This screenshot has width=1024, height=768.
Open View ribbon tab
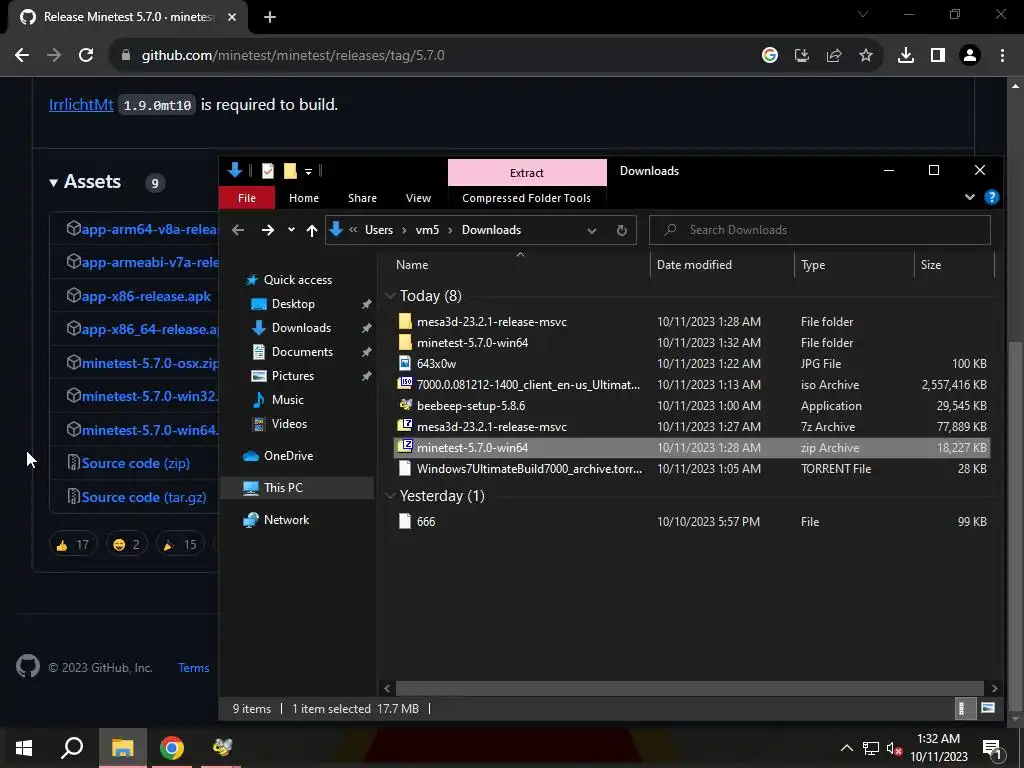point(419,198)
